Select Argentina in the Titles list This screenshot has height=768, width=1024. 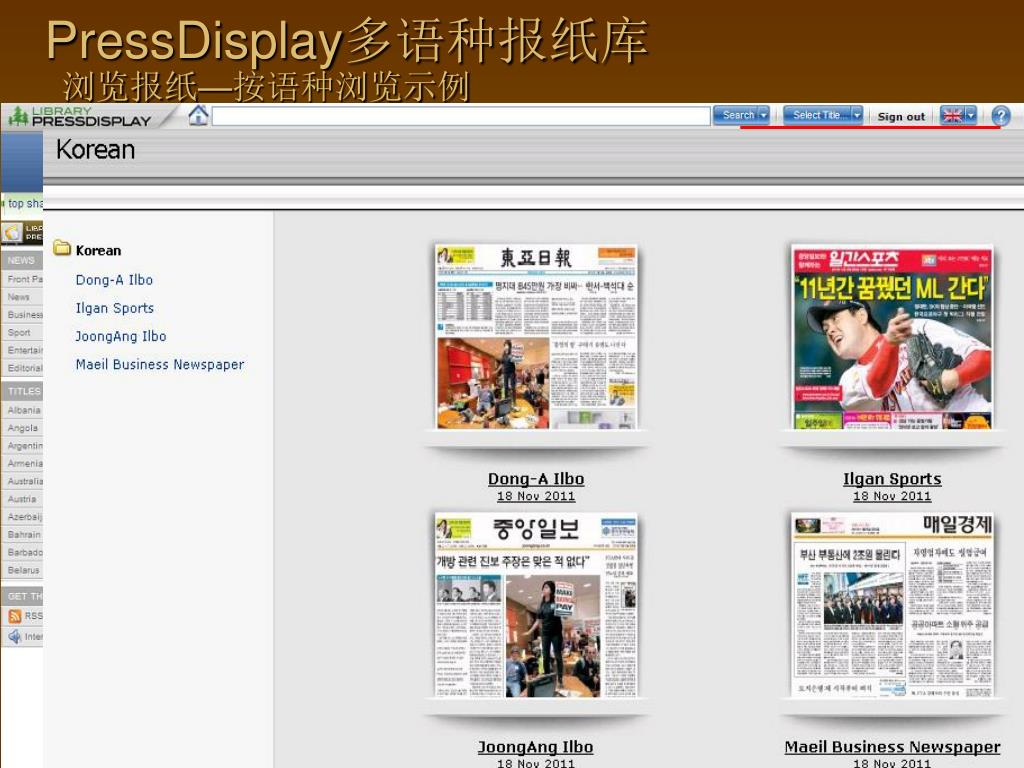(x=23, y=445)
